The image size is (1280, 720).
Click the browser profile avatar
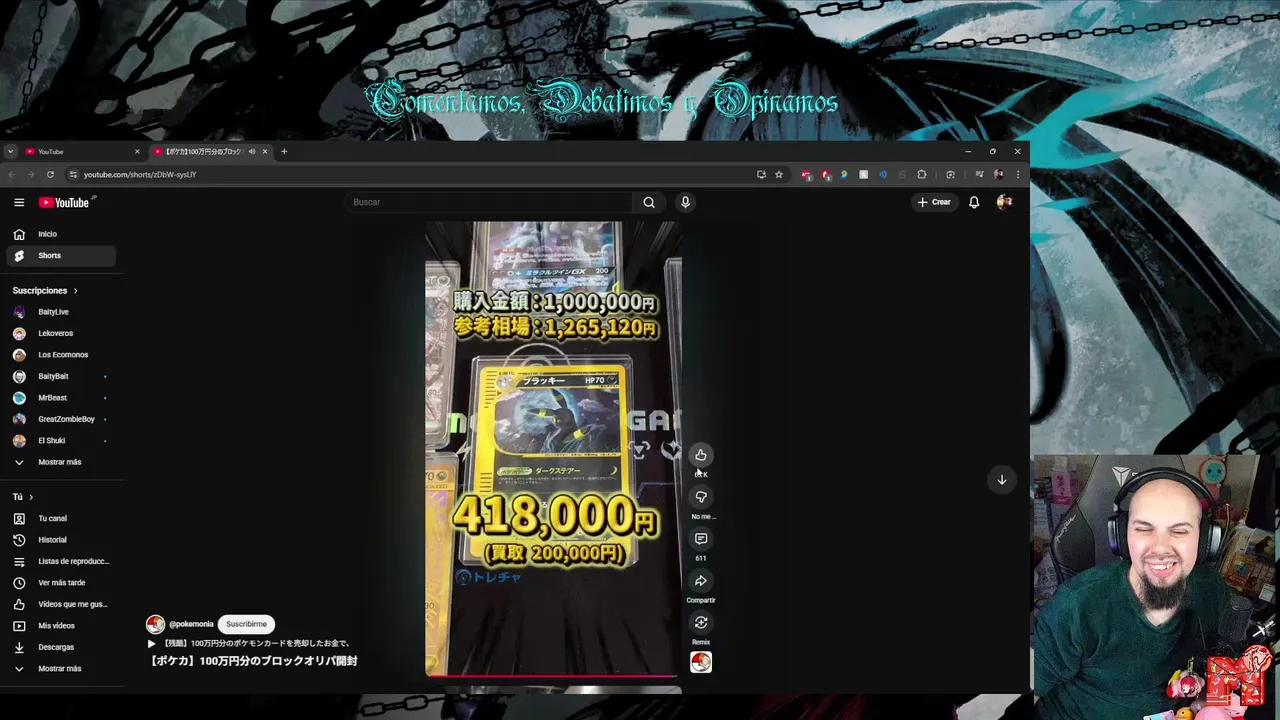click(x=998, y=174)
